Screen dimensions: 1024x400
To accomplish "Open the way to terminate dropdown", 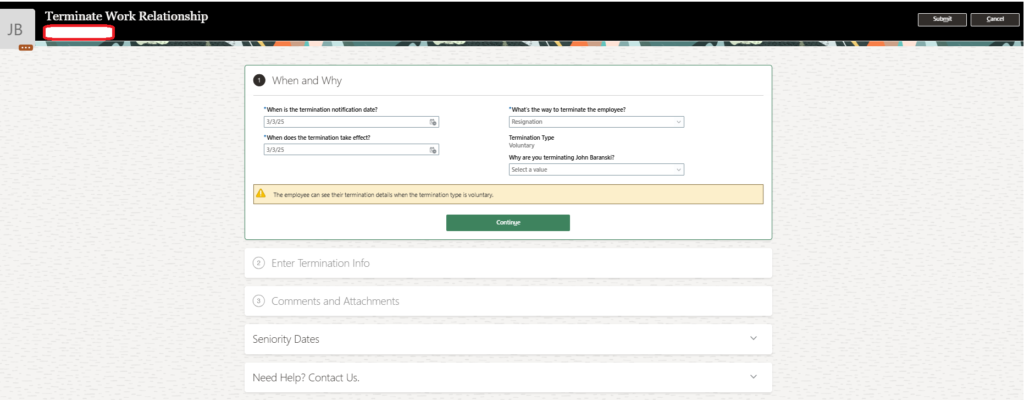I will pyautogui.click(x=596, y=122).
